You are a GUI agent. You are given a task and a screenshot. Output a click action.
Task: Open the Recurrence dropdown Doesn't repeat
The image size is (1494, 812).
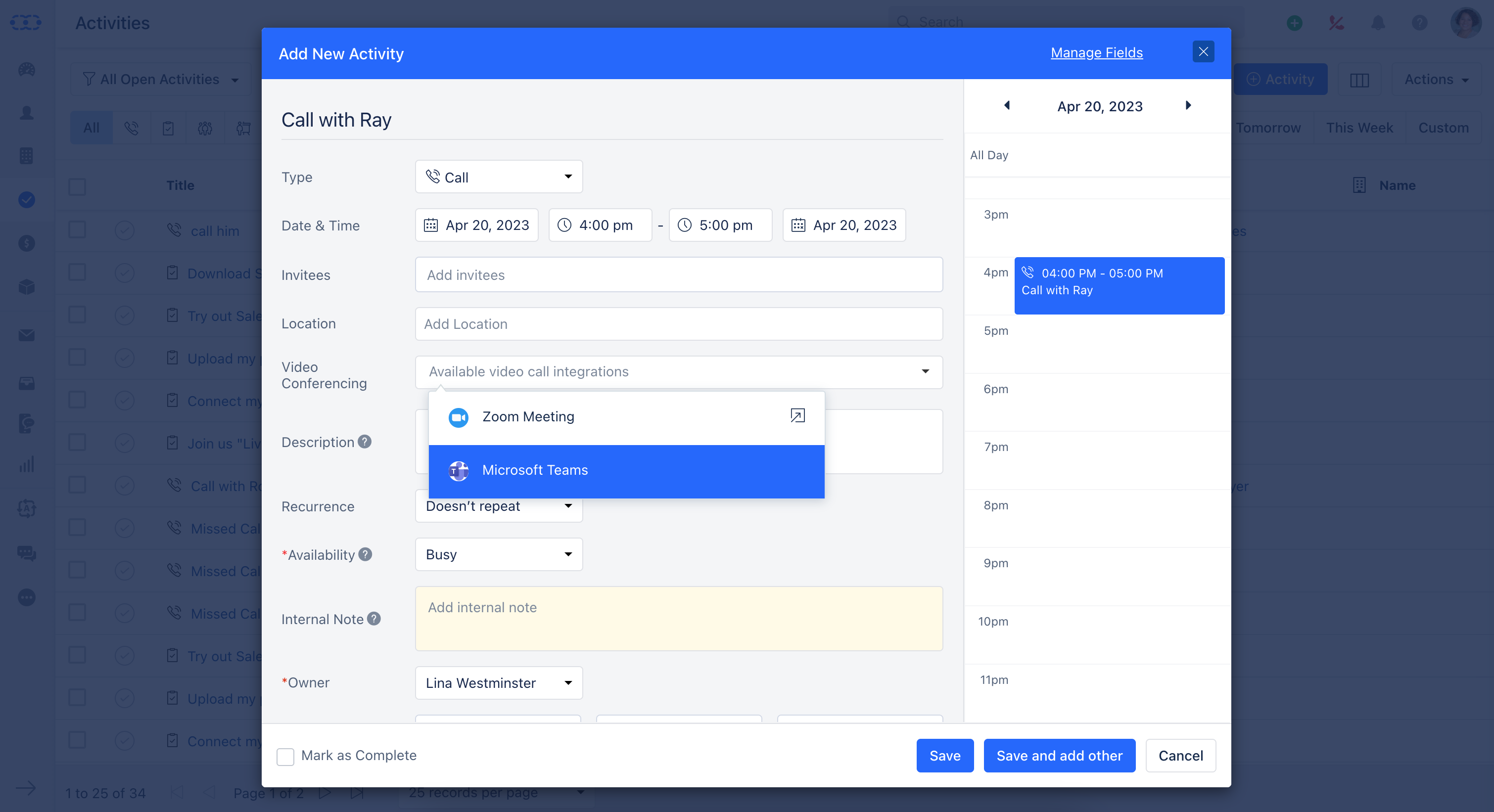(x=499, y=506)
